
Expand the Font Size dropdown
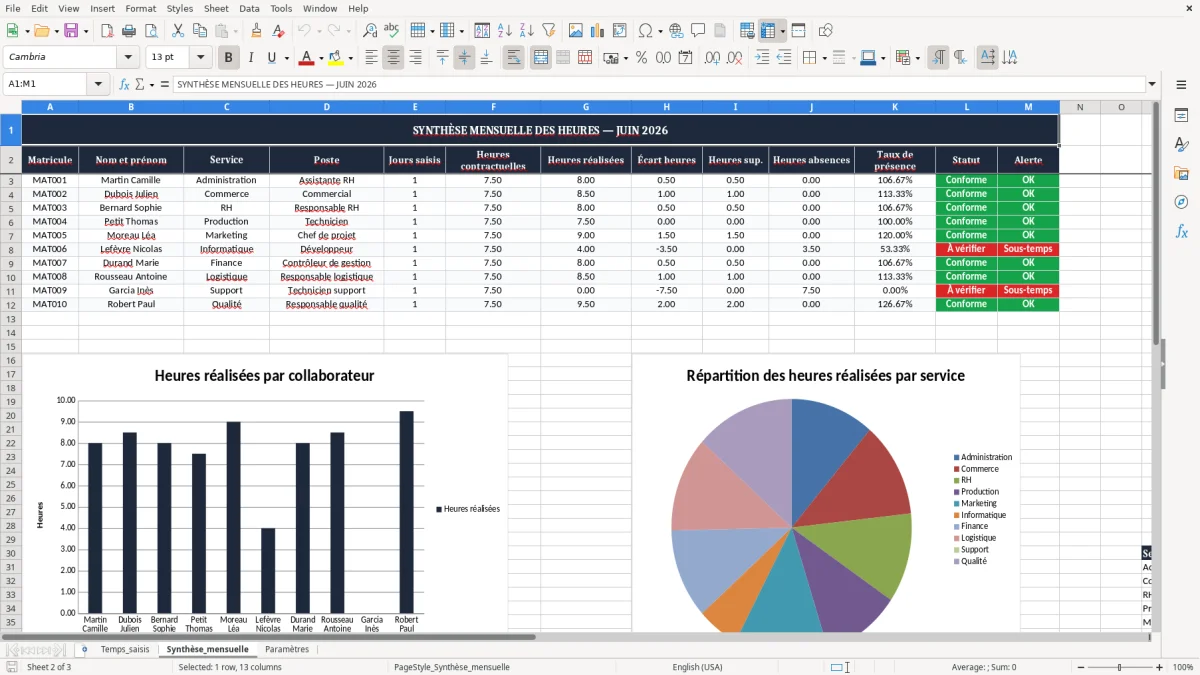click(x=201, y=58)
